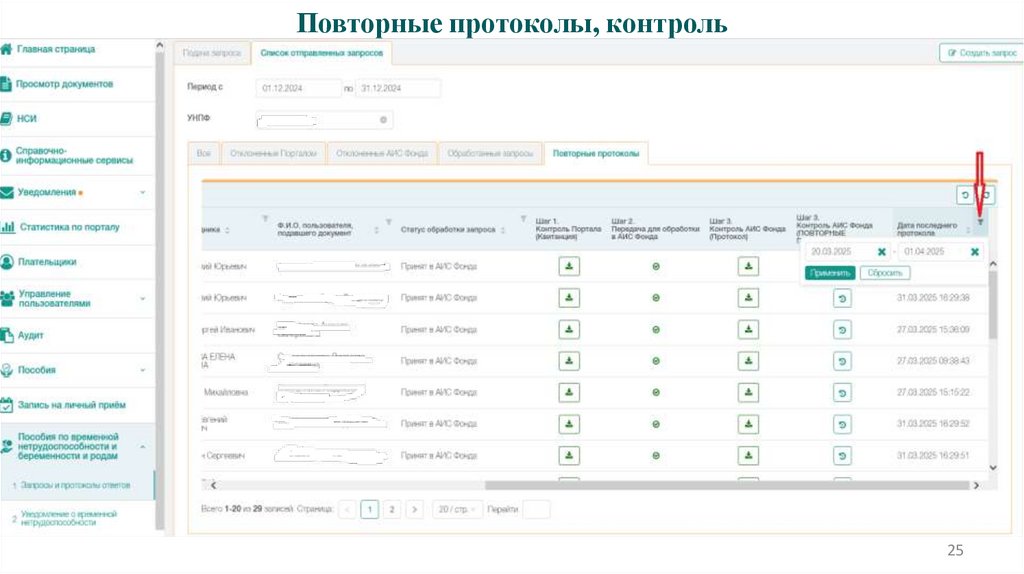Click the right arrow of horizontal table scrollbar
The width and height of the screenshot is (1024, 574).
tap(976, 485)
